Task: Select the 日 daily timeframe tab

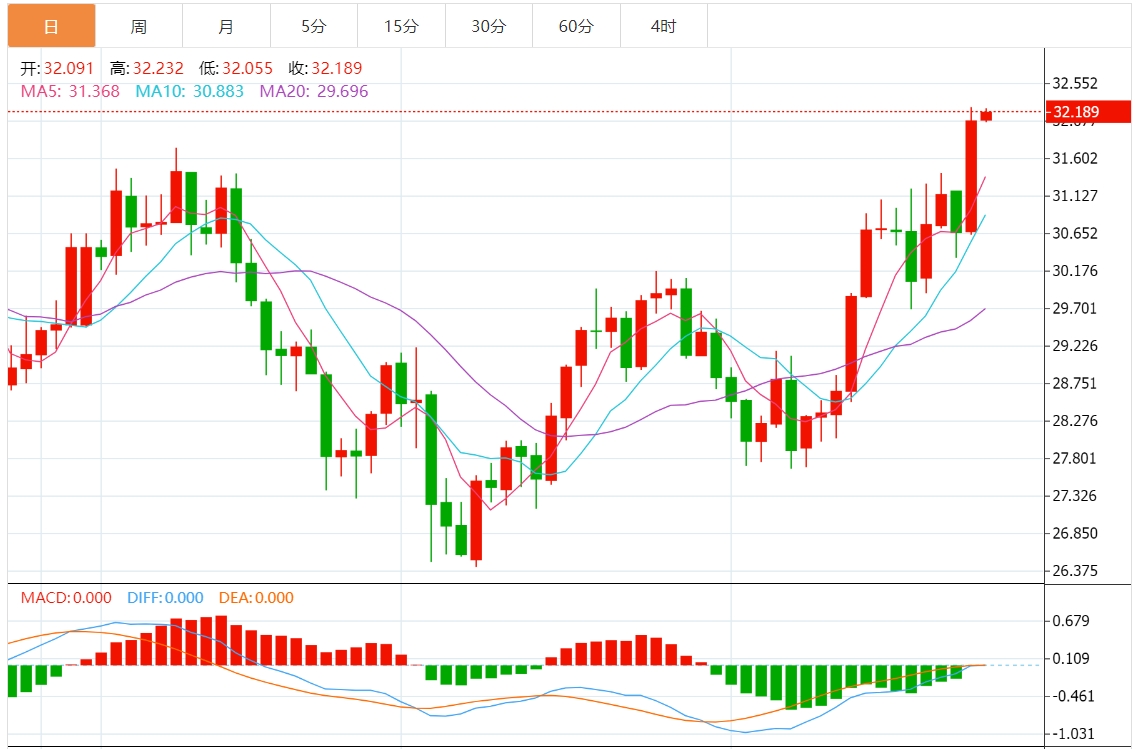Action: 52,26
